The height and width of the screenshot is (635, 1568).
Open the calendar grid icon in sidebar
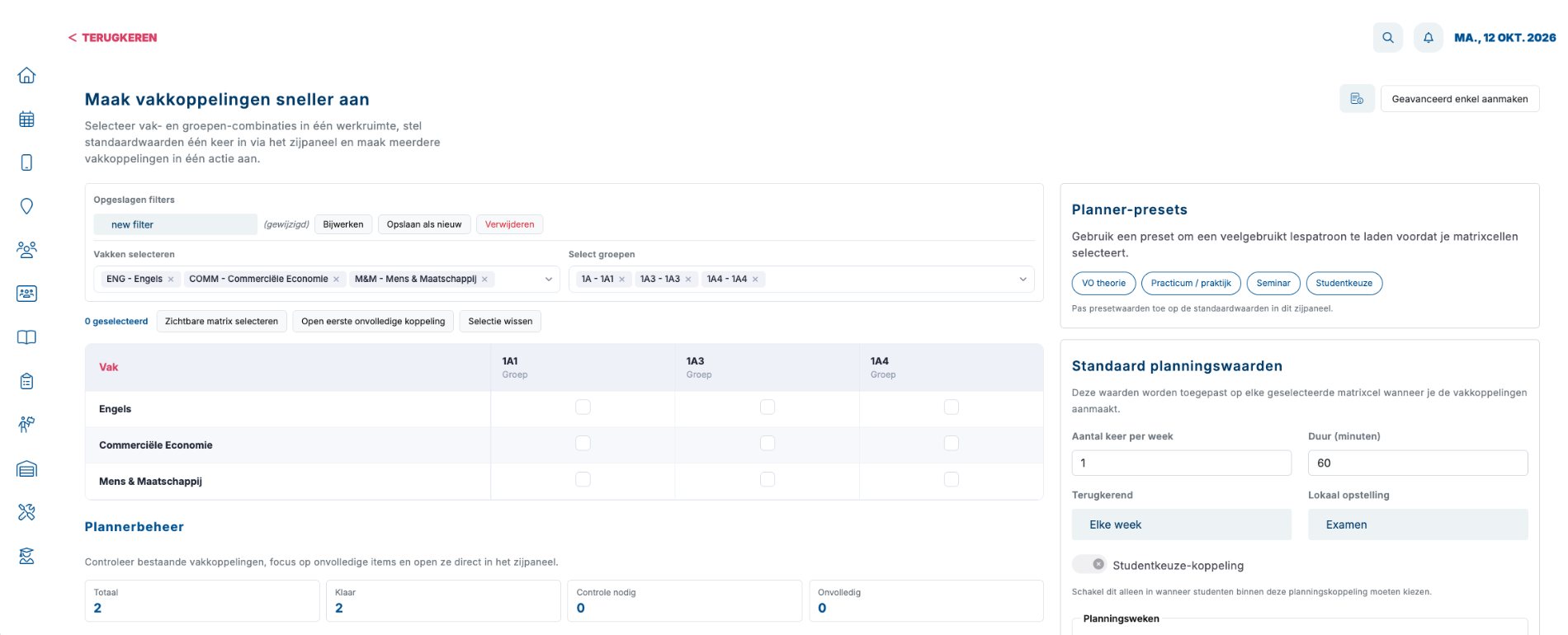tap(26, 120)
